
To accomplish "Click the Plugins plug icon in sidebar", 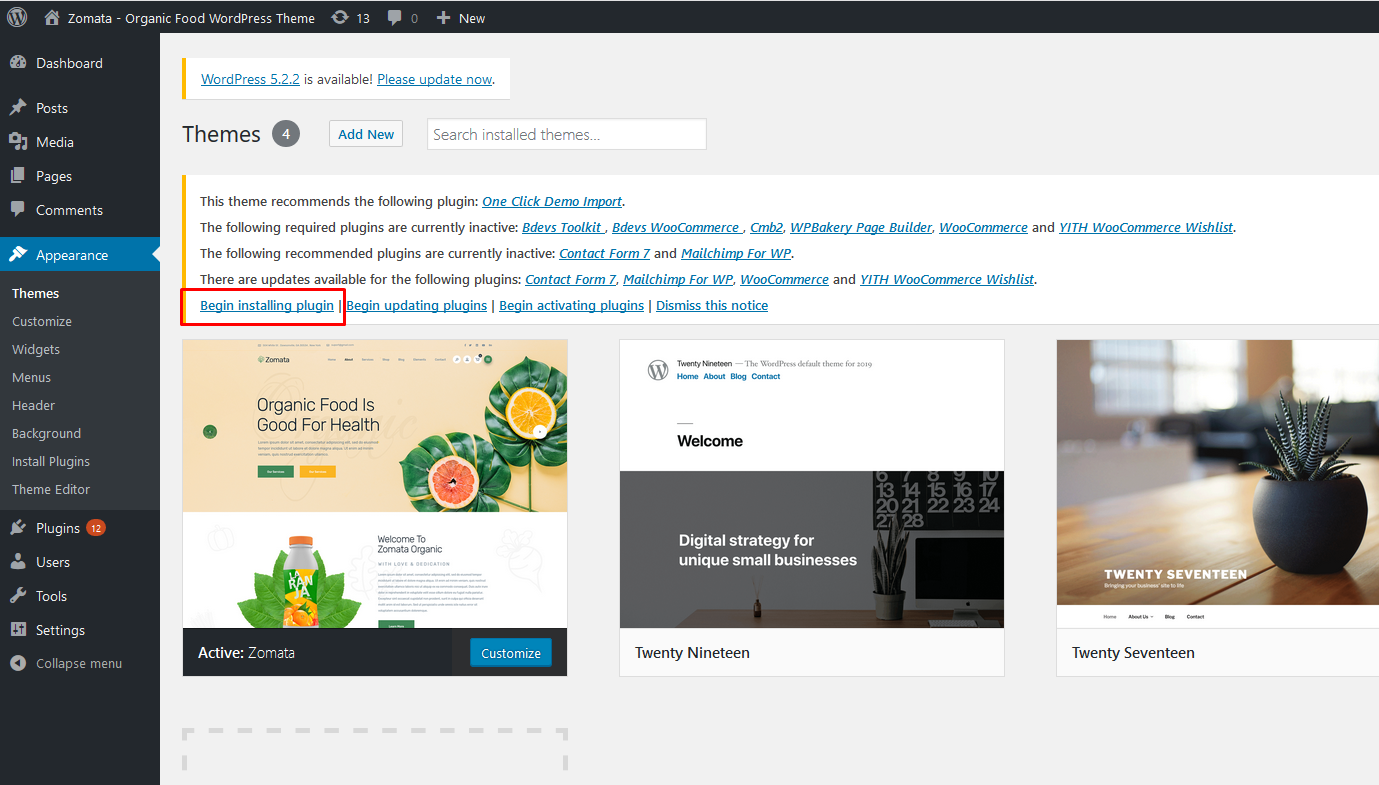I will [x=18, y=528].
